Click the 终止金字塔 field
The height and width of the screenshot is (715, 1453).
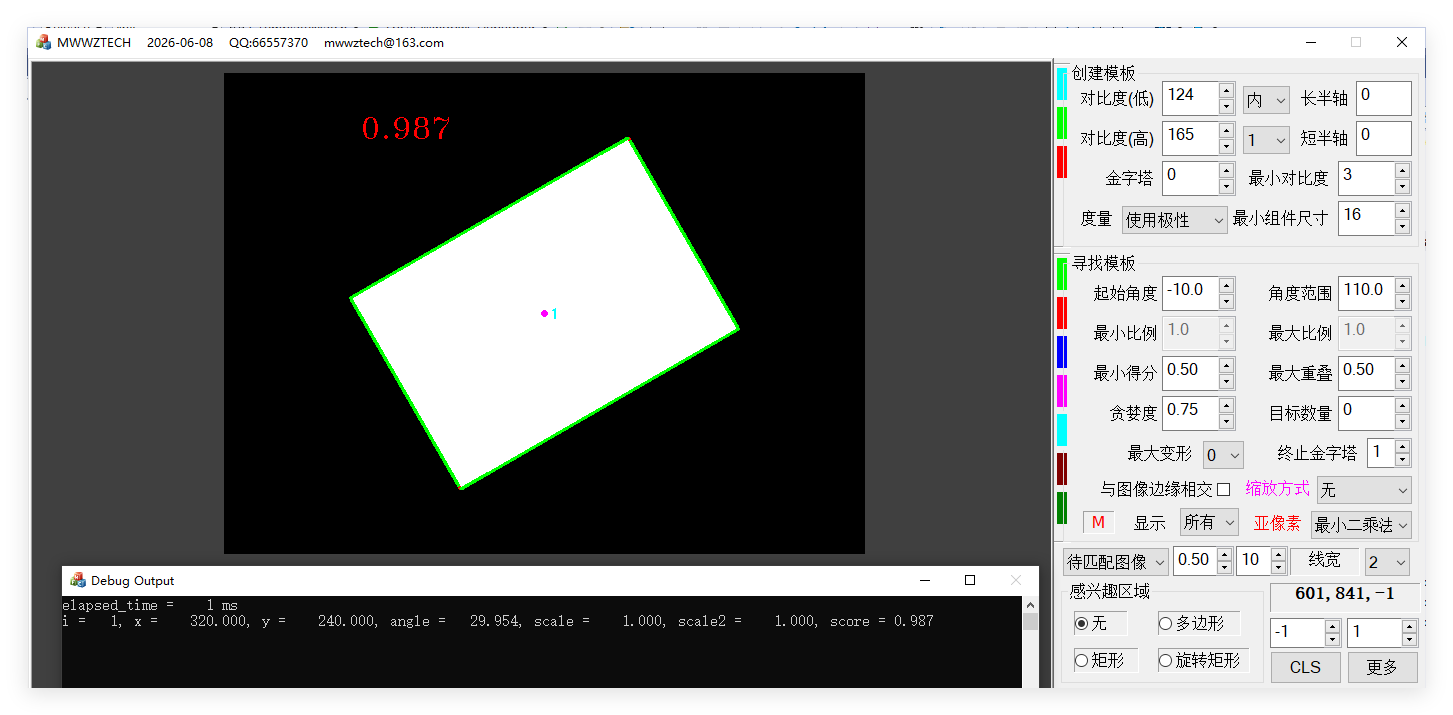[1380, 453]
